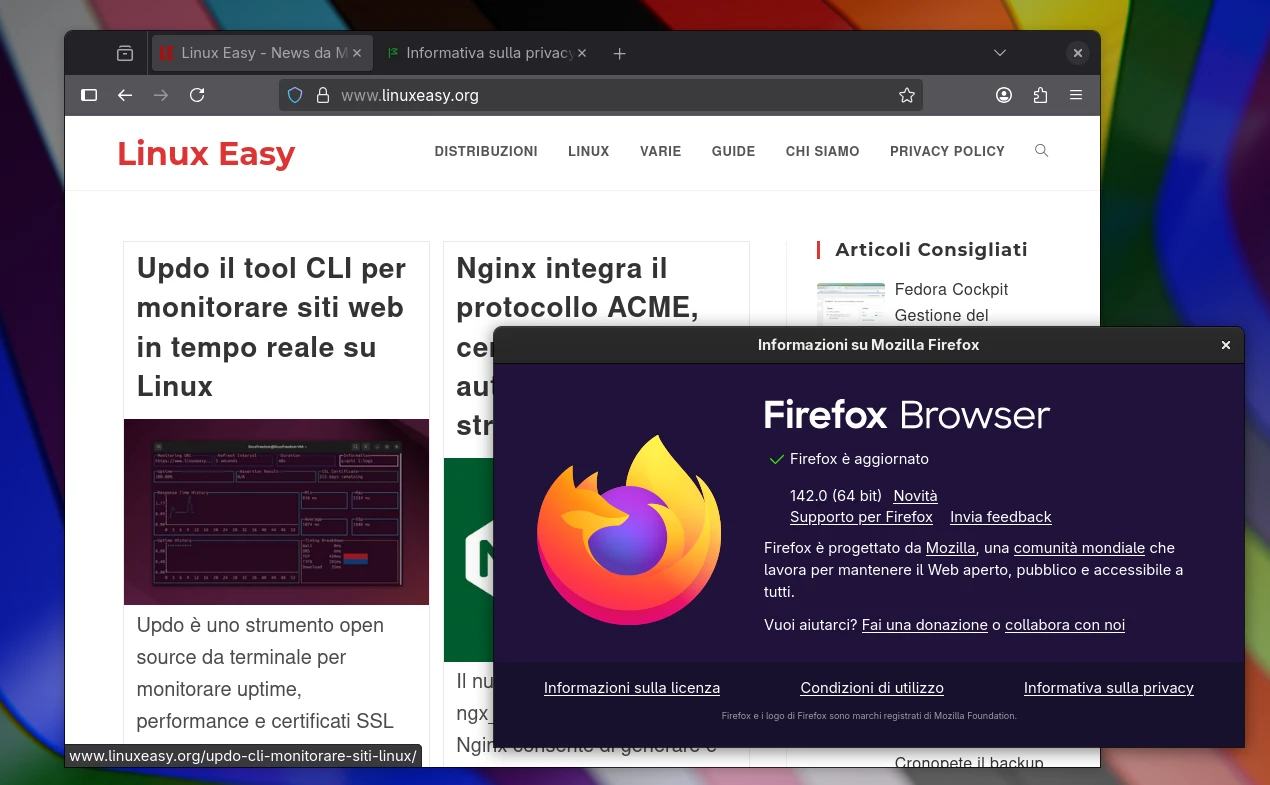Open the Extensions puzzle icon
Image resolution: width=1270 pixels, height=785 pixels.
[1040, 95]
